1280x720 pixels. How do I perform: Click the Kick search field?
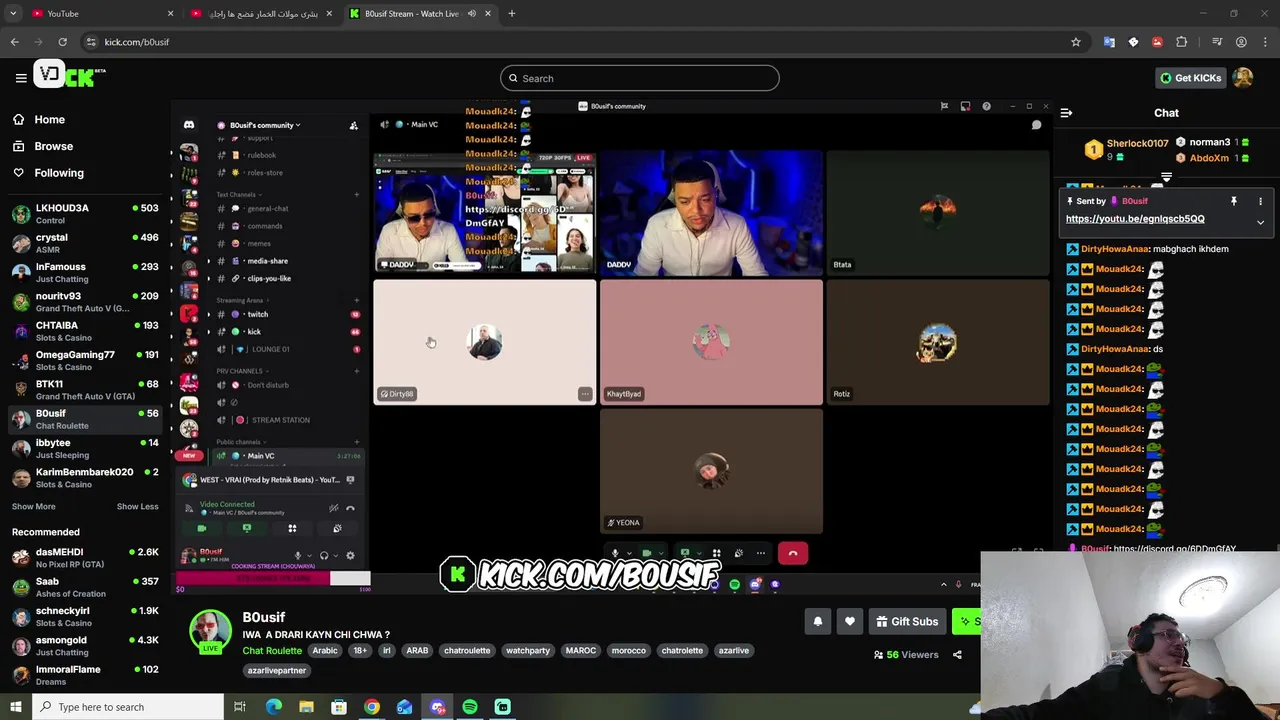(x=640, y=78)
